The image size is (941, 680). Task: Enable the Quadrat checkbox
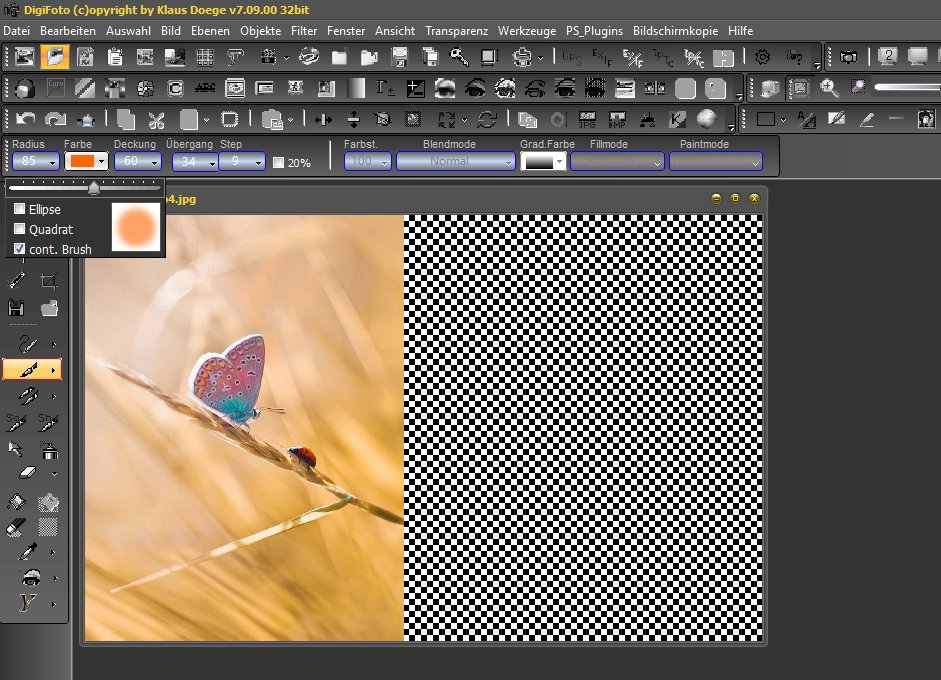click(x=20, y=229)
